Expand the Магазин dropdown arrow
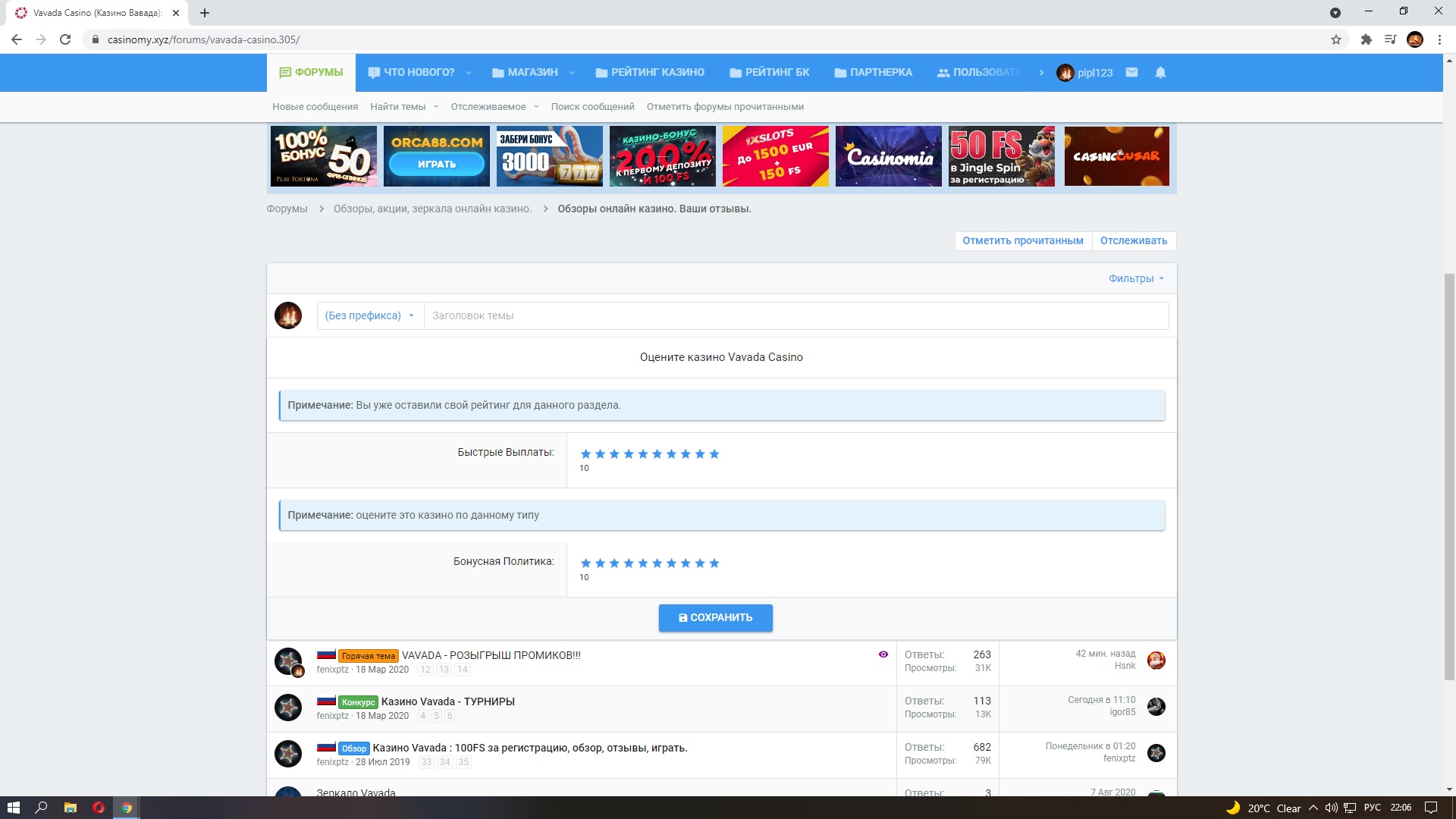Screen dimensions: 1456x819 572,73
